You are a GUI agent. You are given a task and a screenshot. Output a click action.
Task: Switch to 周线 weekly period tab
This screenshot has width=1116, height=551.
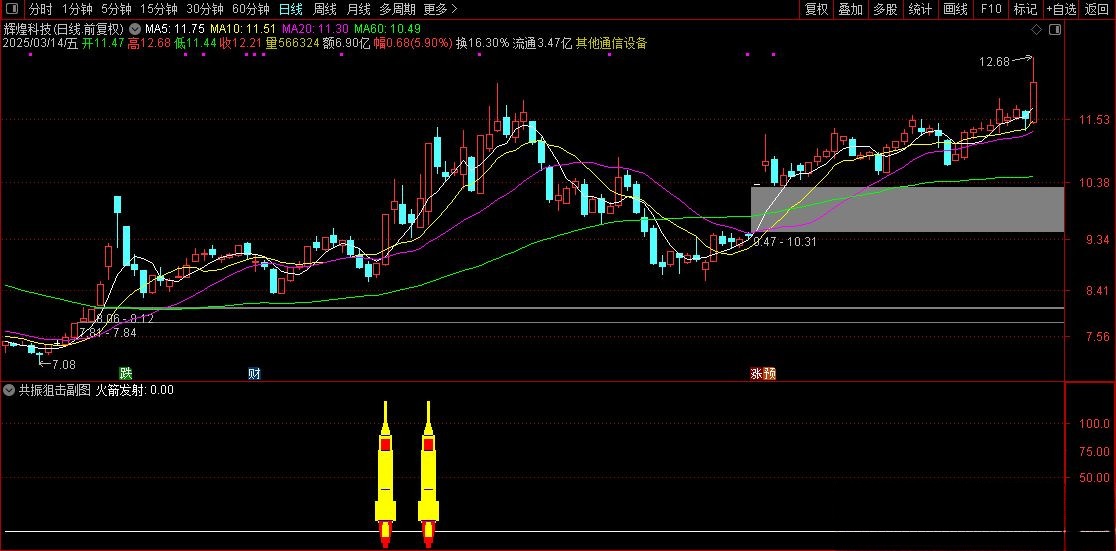click(x=325, y=9)
